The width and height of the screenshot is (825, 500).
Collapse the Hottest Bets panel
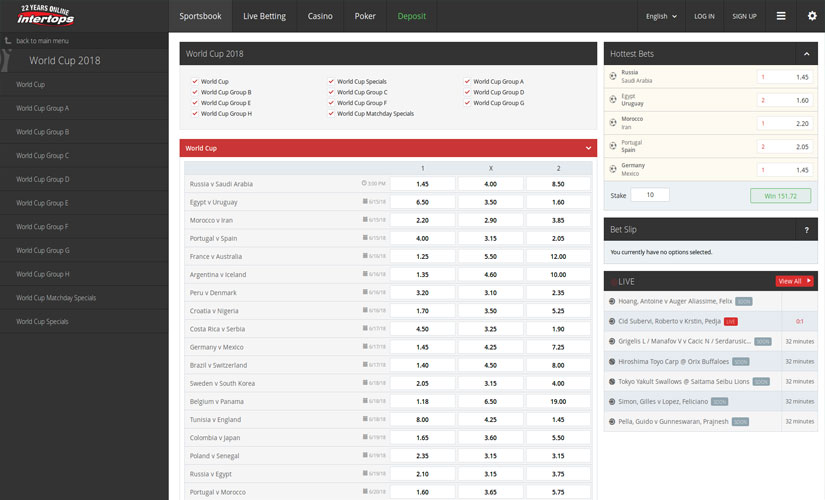coord(806,54)
